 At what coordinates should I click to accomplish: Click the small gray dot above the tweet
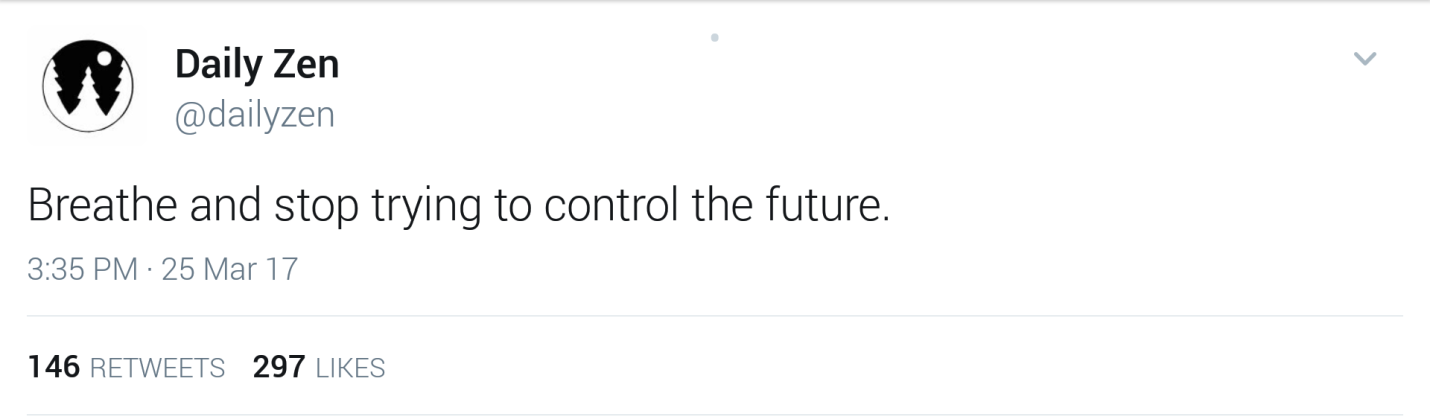(x=714, y=38)
